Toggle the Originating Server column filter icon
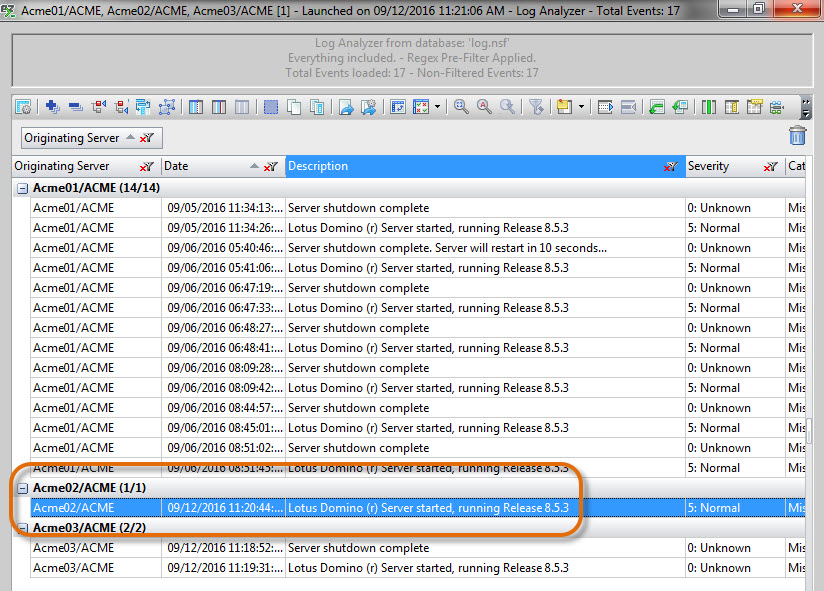This screenshot has height=591, width=824. 147,167
